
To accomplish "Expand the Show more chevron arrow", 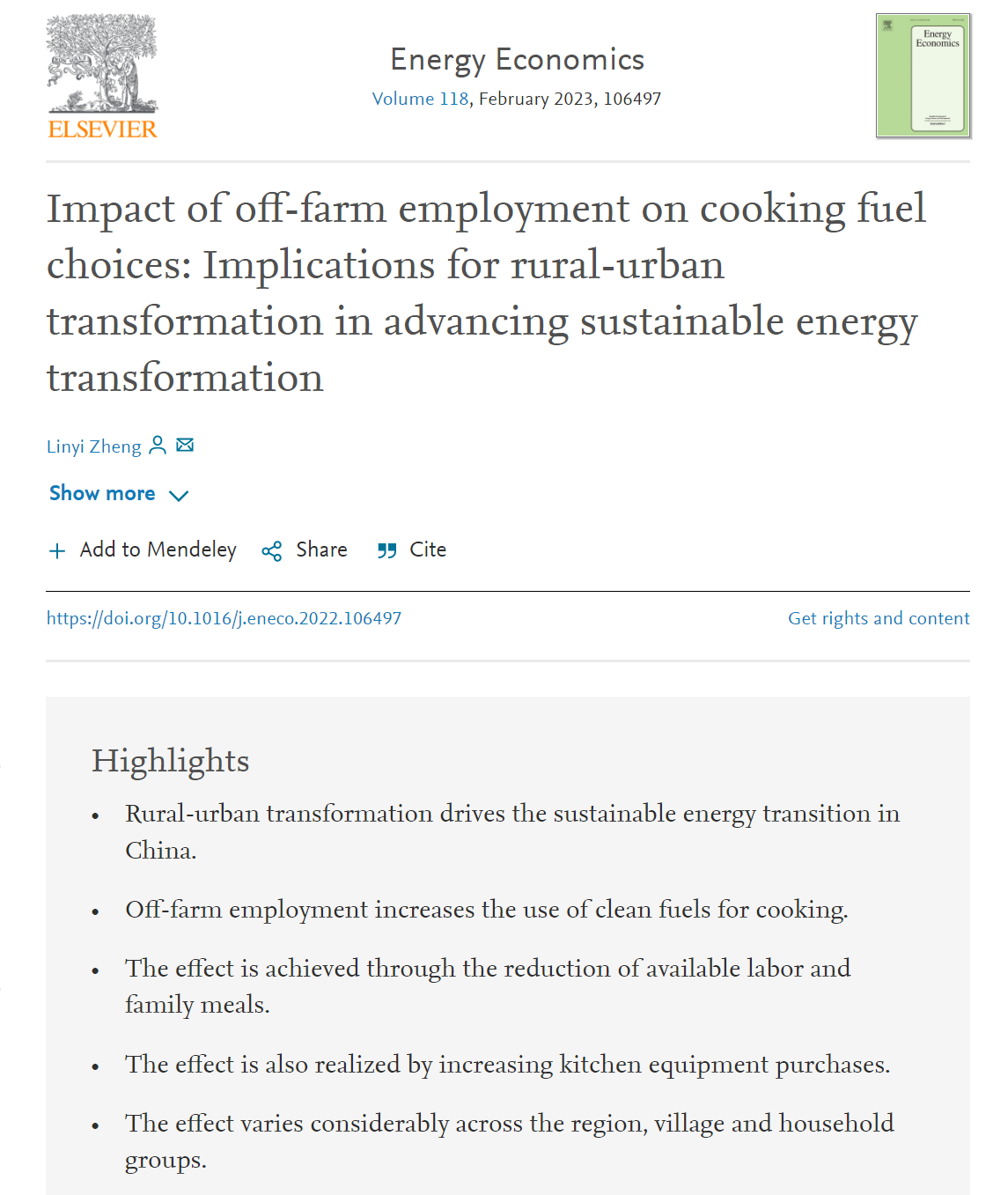I will point(179,496).
